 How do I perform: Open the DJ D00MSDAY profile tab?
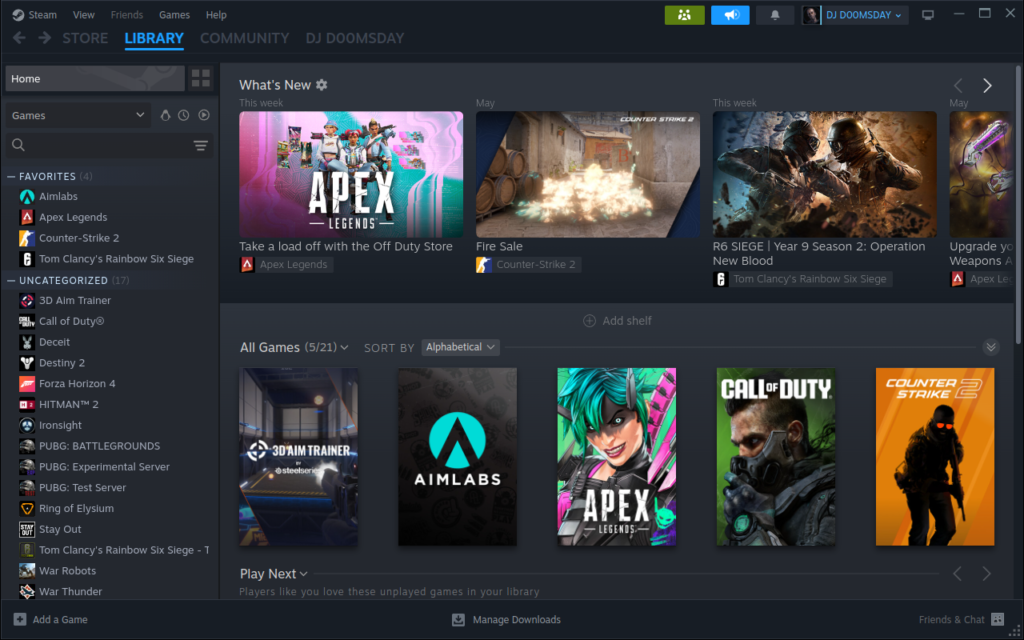(x=355, y=38)
